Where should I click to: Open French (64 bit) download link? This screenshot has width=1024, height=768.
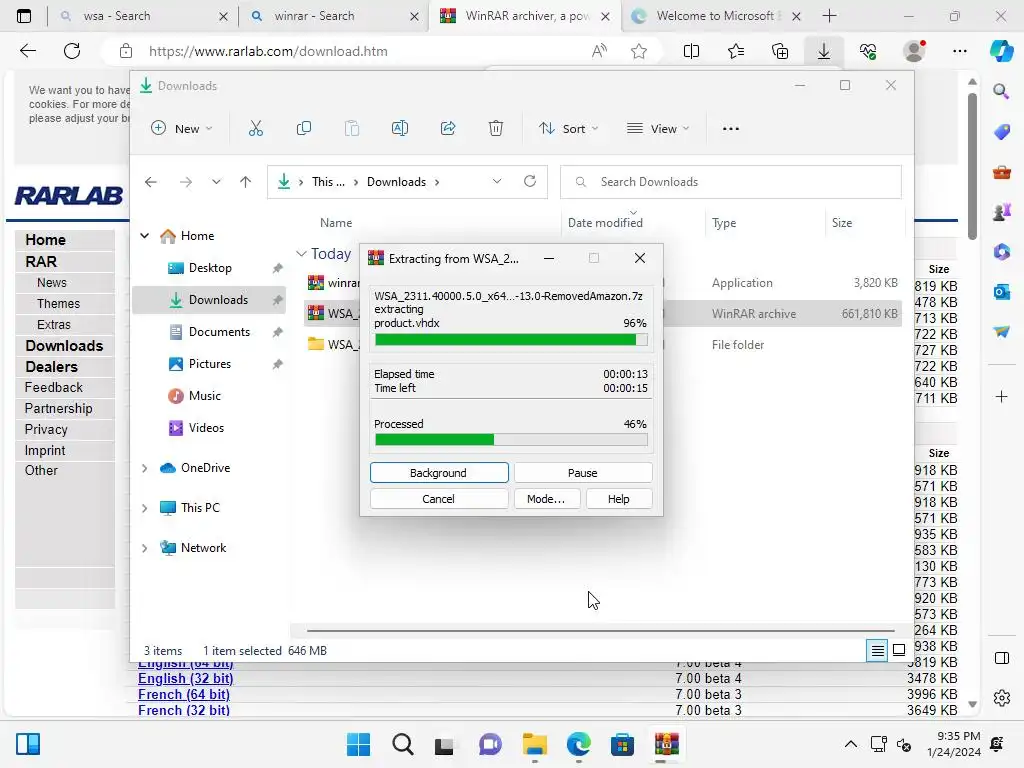tap(184, 694)
